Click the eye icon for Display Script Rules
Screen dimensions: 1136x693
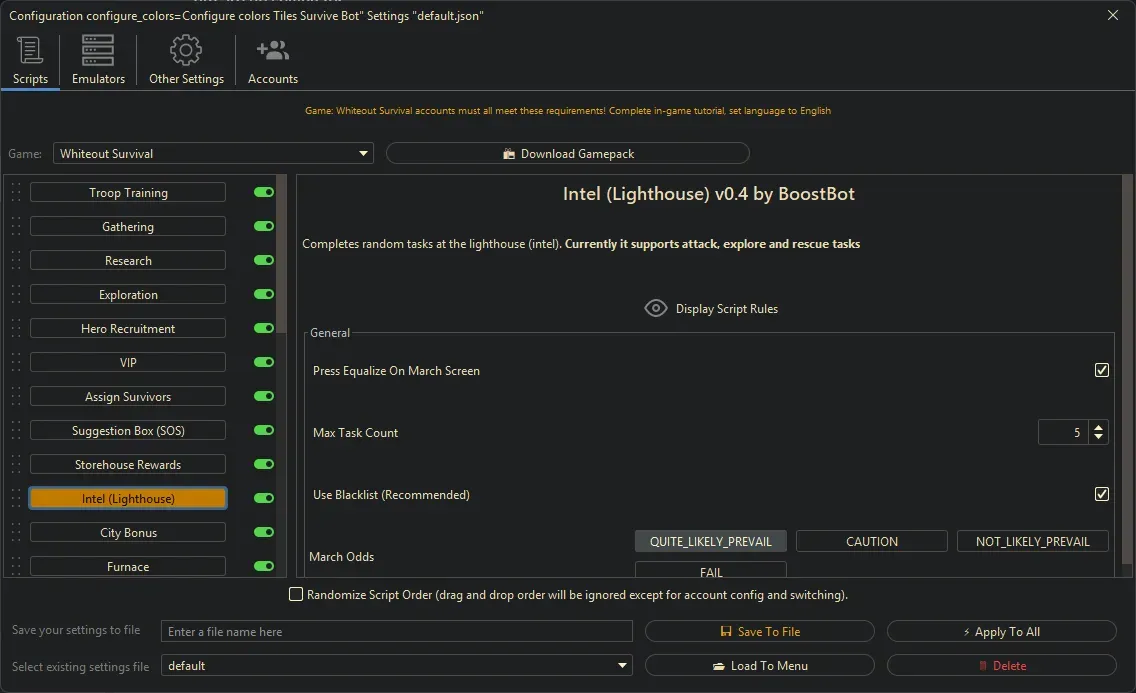pyautogui.click(x=655, y=308)
